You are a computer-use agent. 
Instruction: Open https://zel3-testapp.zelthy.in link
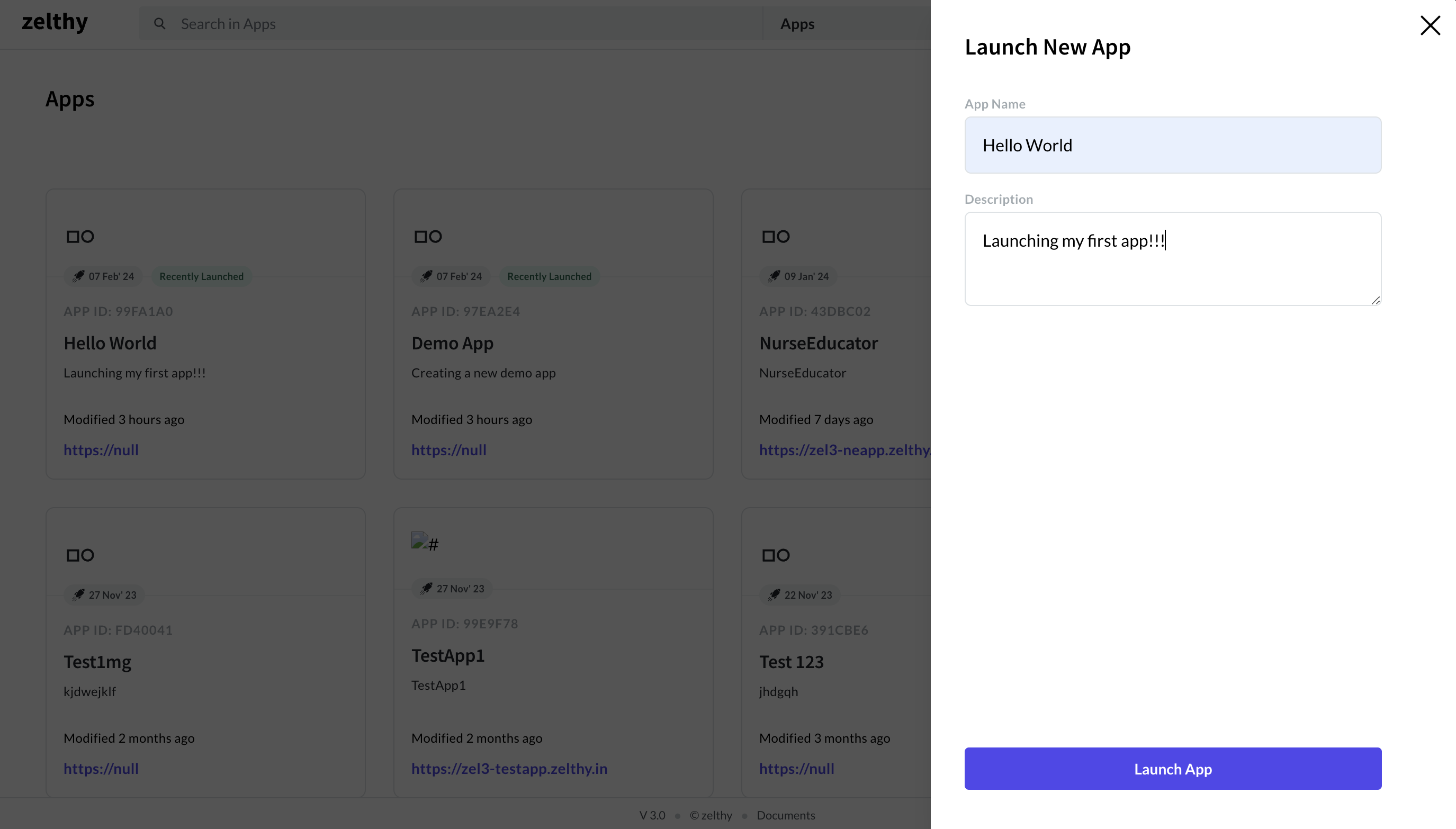coord(510,769)
